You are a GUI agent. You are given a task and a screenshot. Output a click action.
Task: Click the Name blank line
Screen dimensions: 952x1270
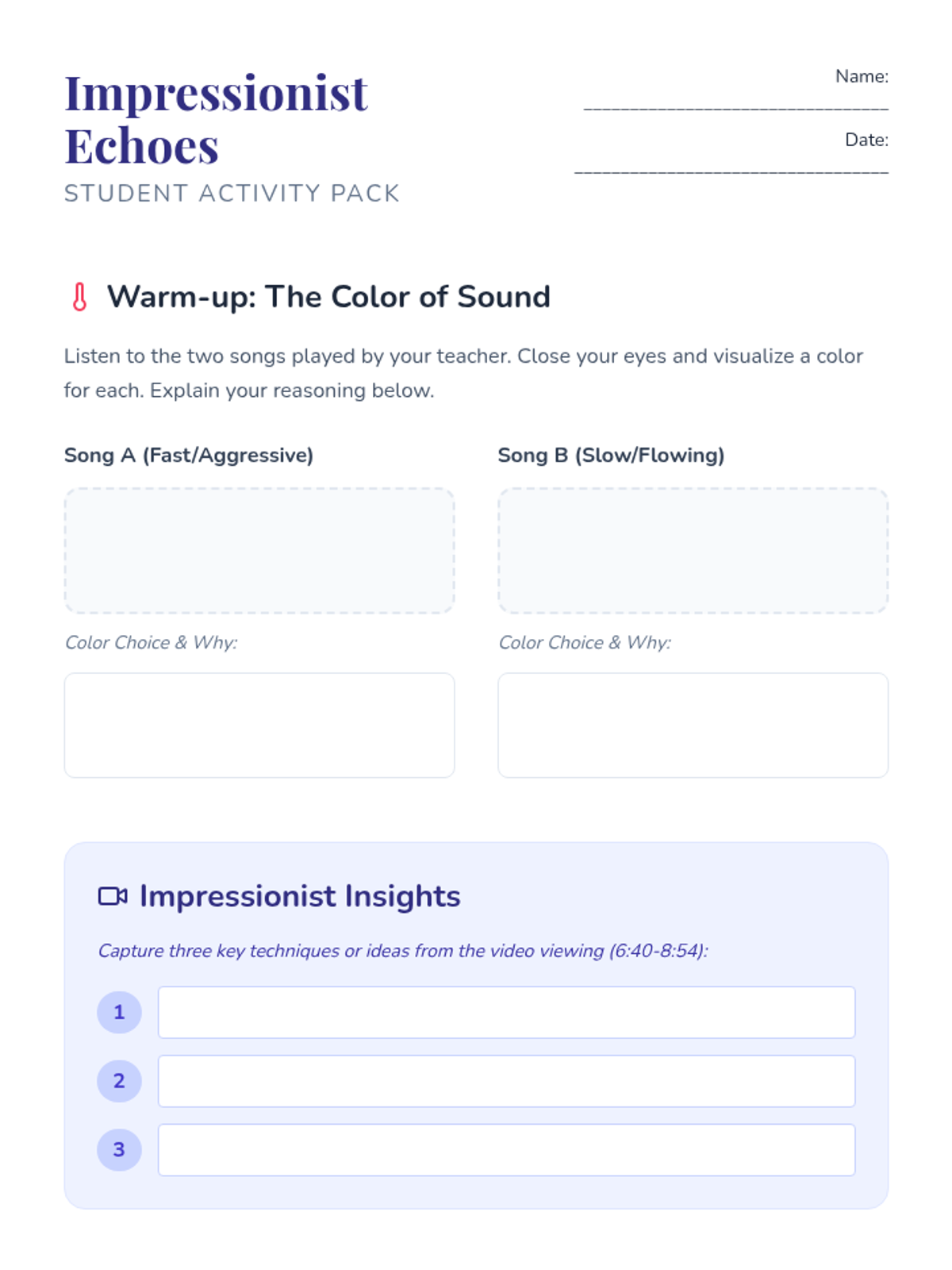(x=735, y=104)
